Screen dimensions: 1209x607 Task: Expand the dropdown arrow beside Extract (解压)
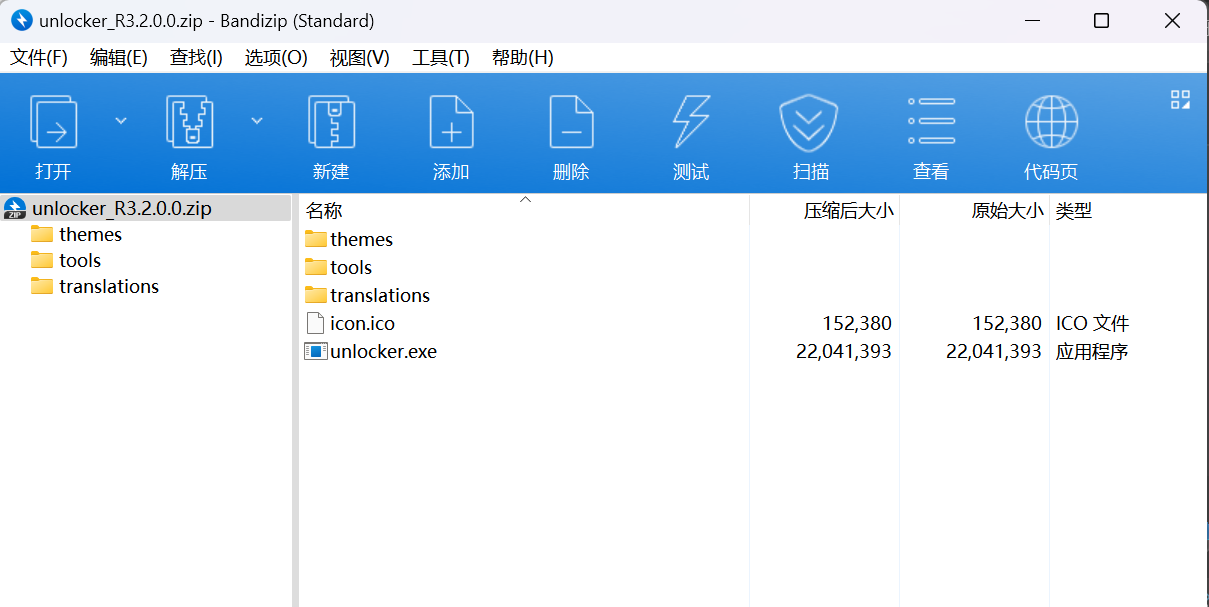257,120
